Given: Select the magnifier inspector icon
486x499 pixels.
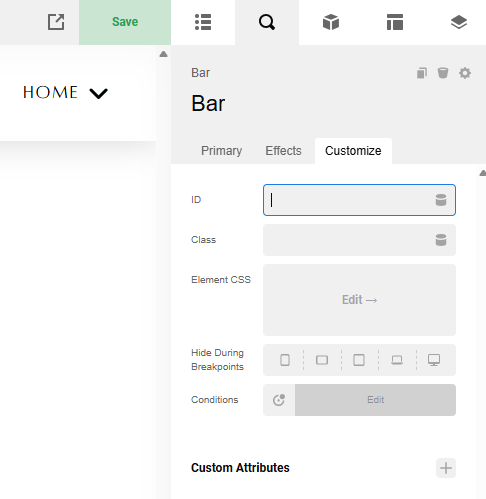Looking at the screenshot, I should tap(267, 22).
